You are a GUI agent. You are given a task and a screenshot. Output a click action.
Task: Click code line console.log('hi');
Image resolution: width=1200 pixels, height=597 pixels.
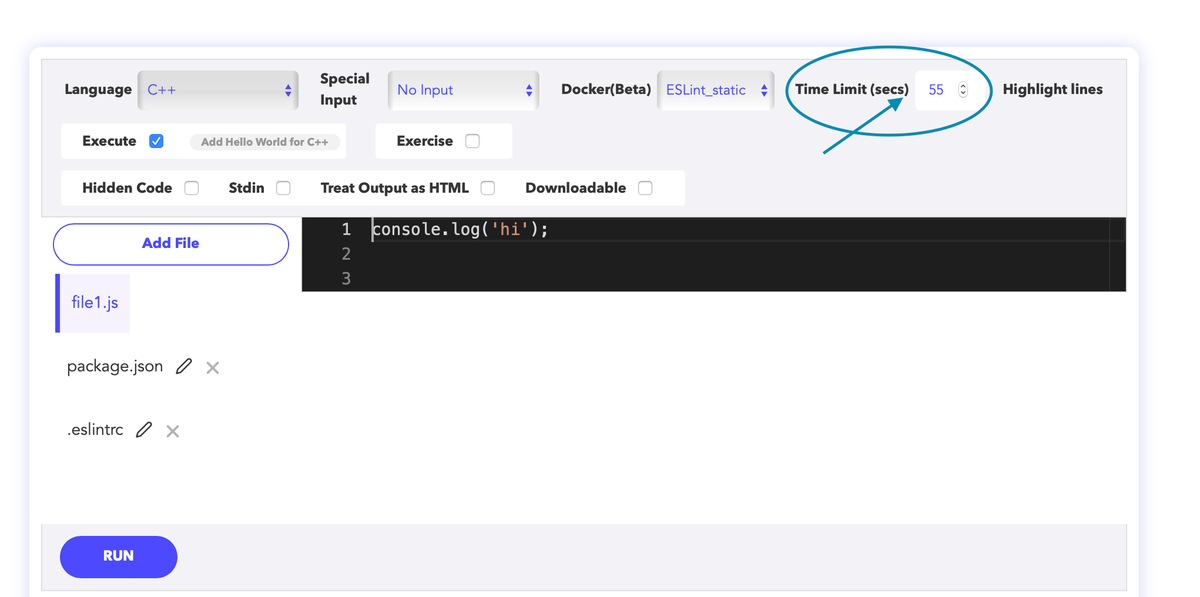[460, 230]
